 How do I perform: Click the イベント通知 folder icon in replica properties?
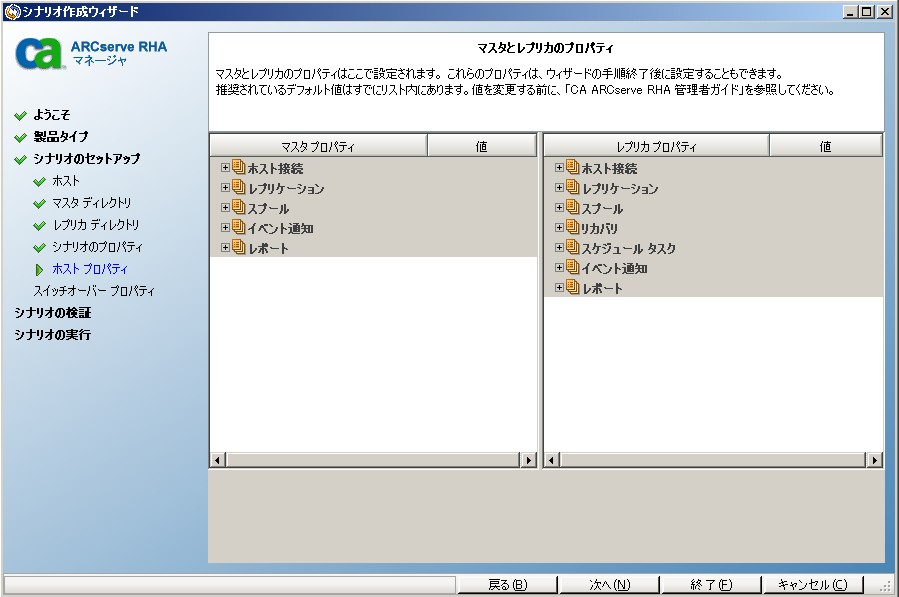573,267
